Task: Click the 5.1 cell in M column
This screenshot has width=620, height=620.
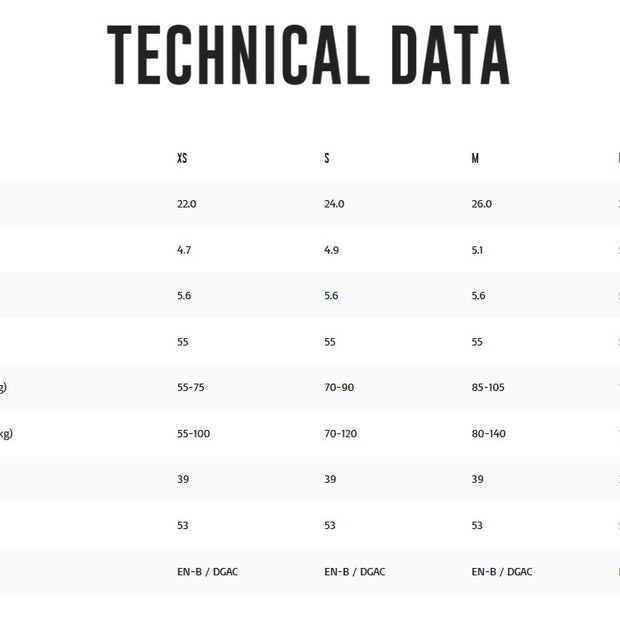Action: pos(478,250)
